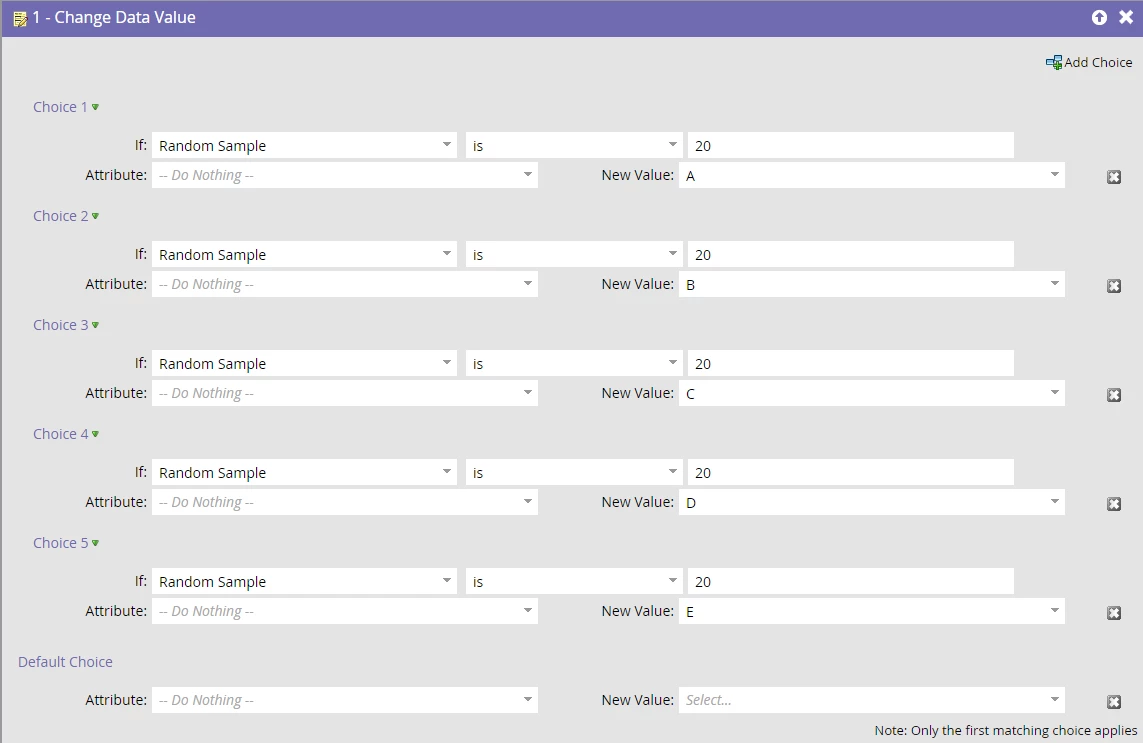The width and height of the screenshot is (1143, 743).
Task: Open Default Choice New Value Select dropdown
Action: 872,700
